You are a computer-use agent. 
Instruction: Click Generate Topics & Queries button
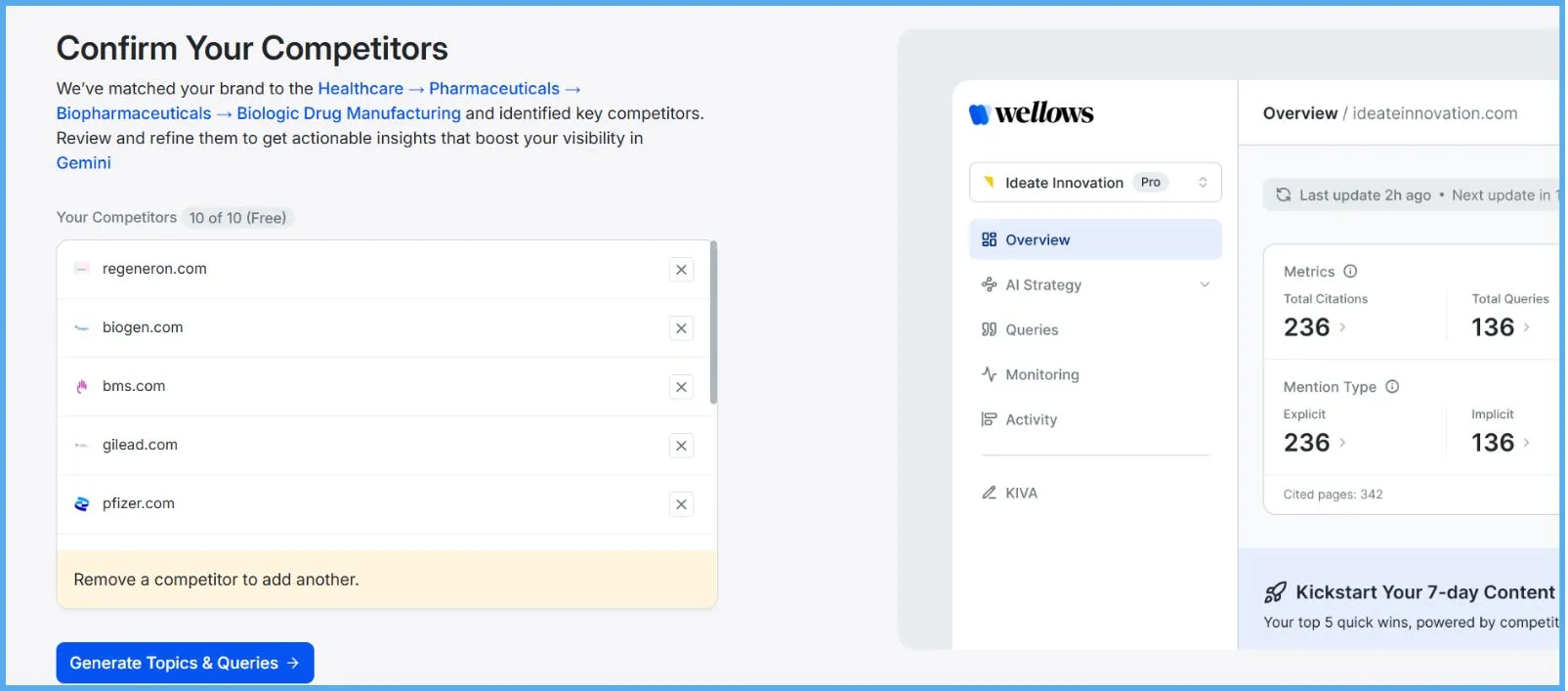coord(185,663)
